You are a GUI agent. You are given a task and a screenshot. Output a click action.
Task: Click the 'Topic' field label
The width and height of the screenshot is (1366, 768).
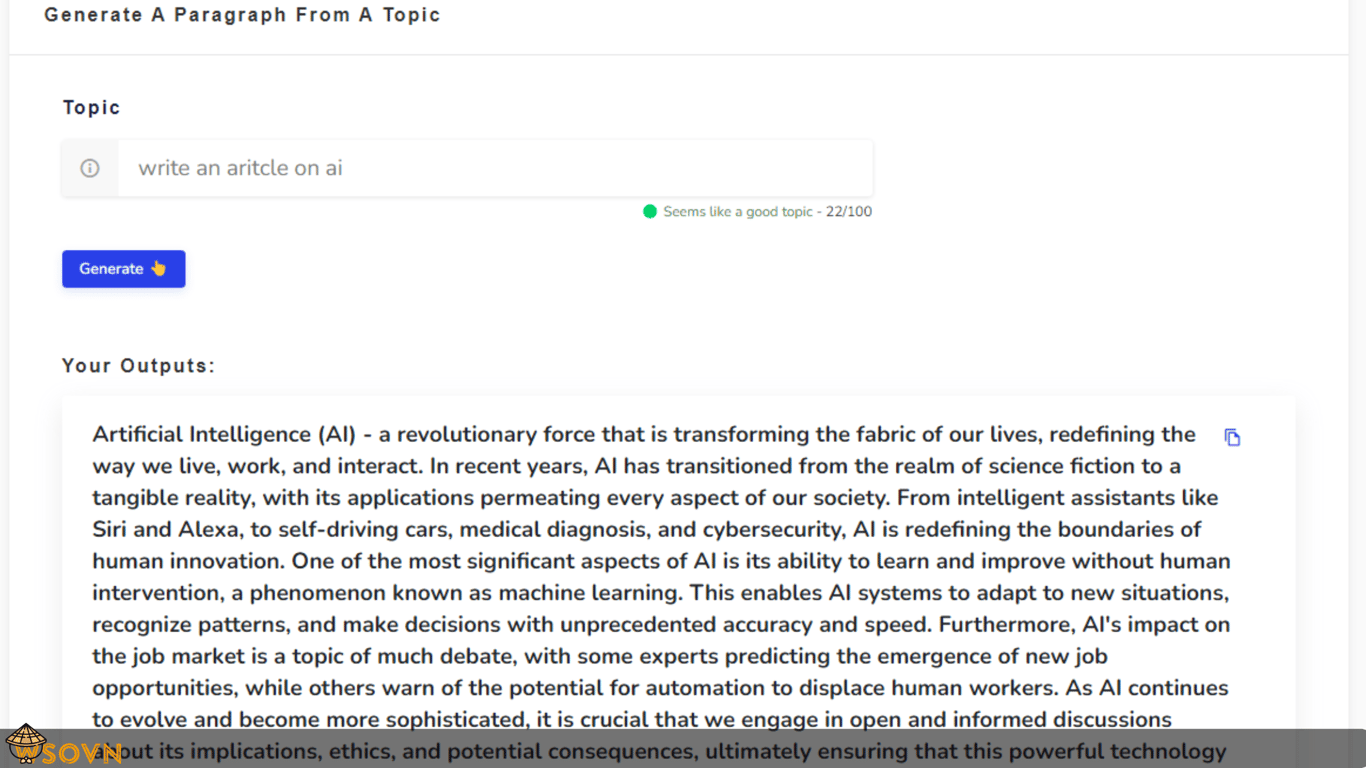coord(91,107)
